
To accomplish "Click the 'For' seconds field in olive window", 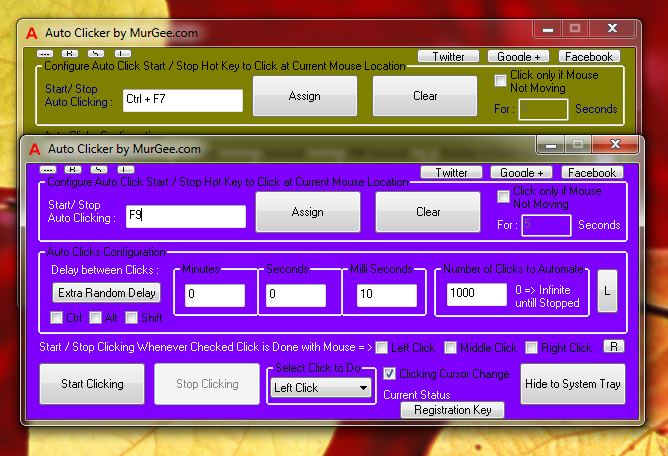I will tap(543, 110).
